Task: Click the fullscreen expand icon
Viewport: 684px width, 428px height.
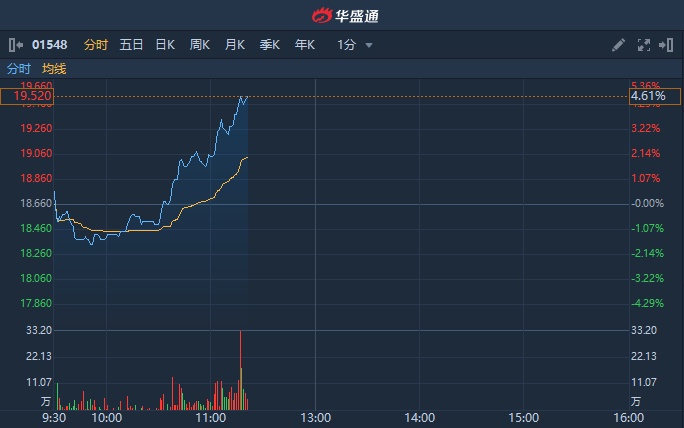Action: (x=643, y=45)
